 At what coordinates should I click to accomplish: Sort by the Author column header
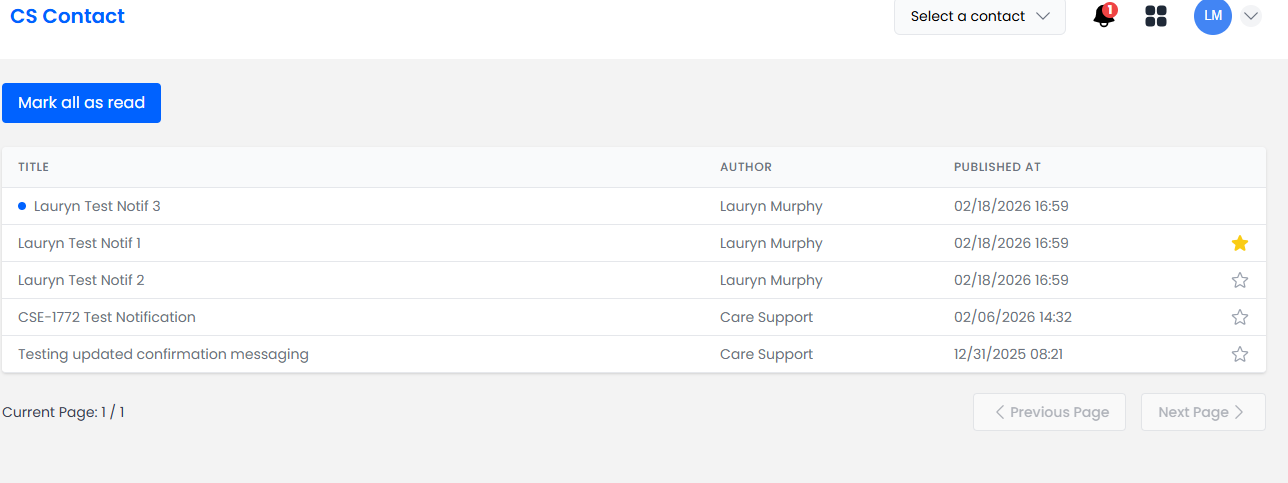pos(746,167)
